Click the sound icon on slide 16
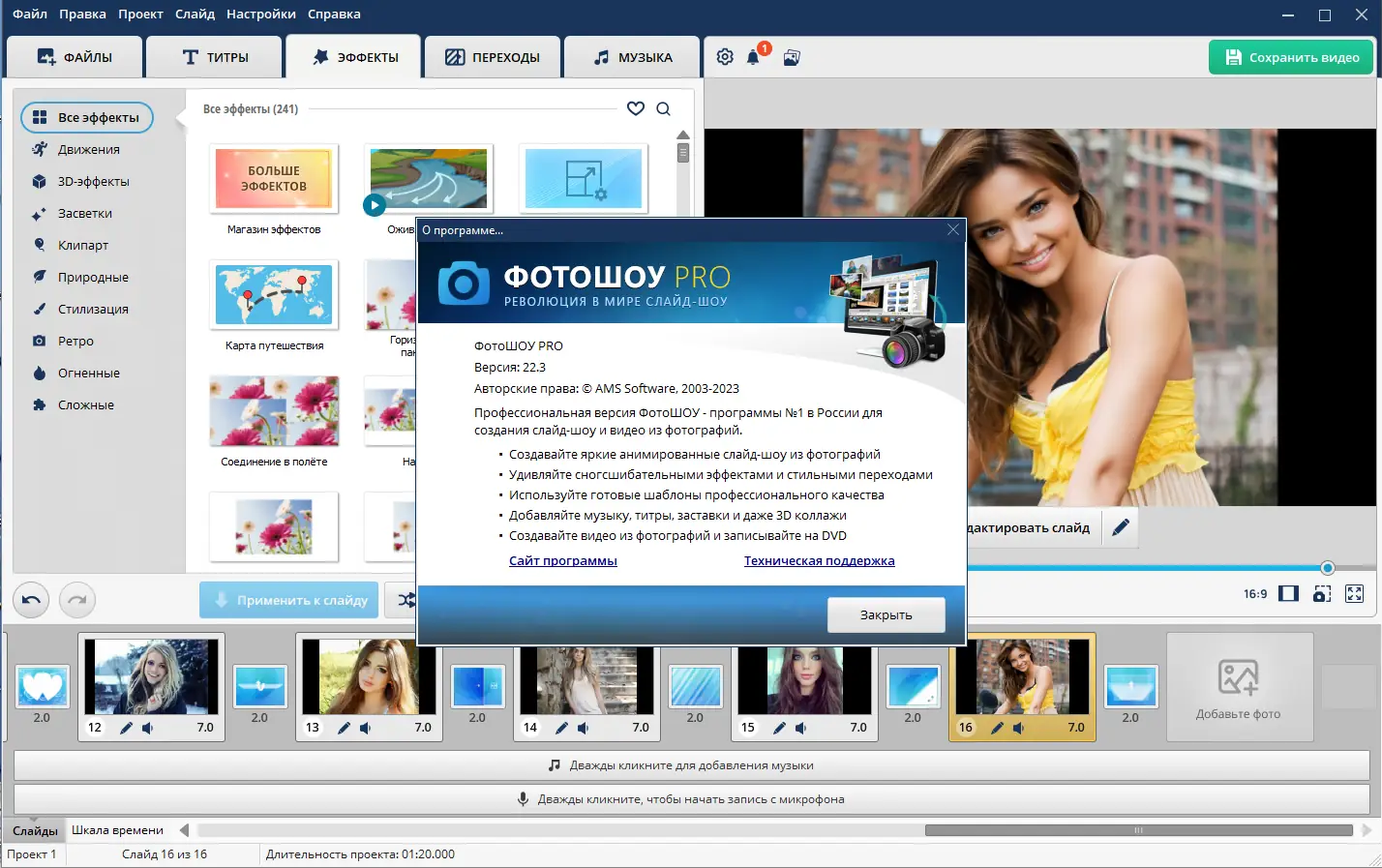 (x=1018, y=728)
